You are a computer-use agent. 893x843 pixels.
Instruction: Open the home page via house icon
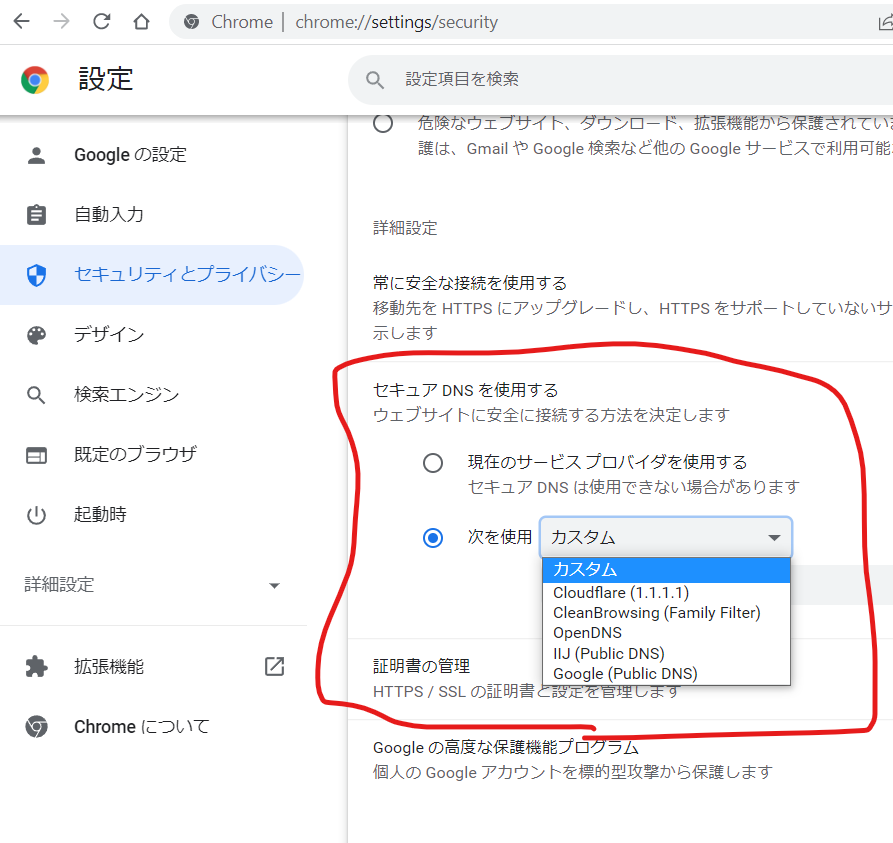click(x=141, y=22)
